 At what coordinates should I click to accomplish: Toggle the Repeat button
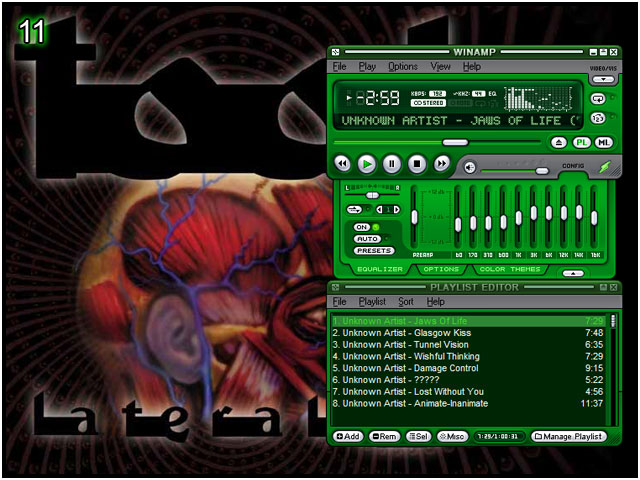coord(598,98)
